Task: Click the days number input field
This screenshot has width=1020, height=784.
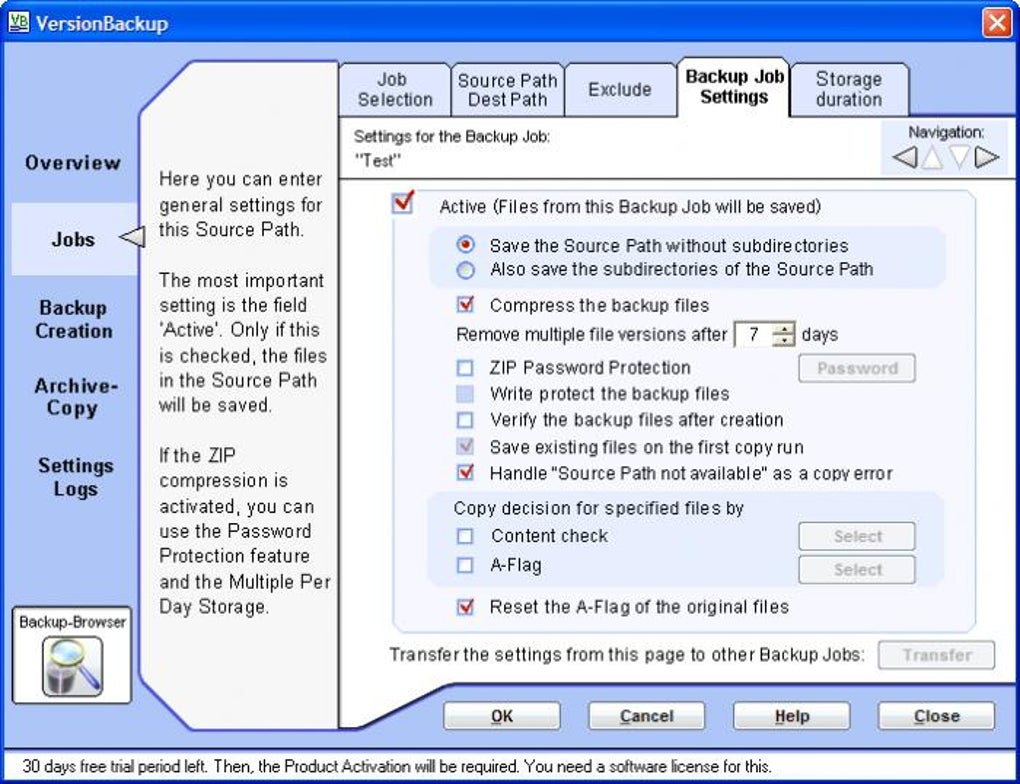Action: pos(753,334)
